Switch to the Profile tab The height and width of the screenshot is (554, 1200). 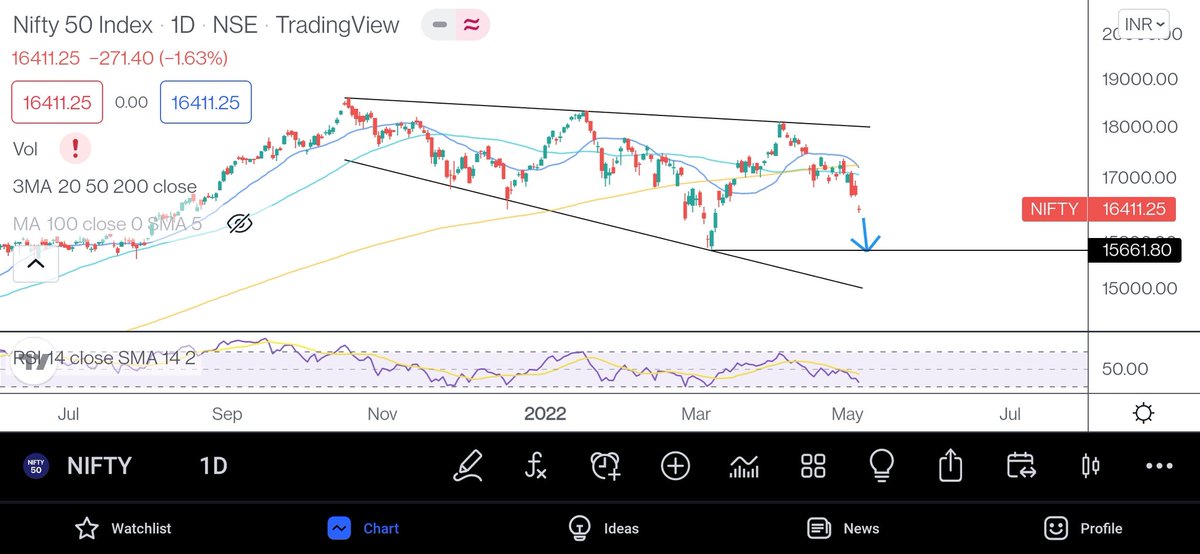pos(1083,528)
